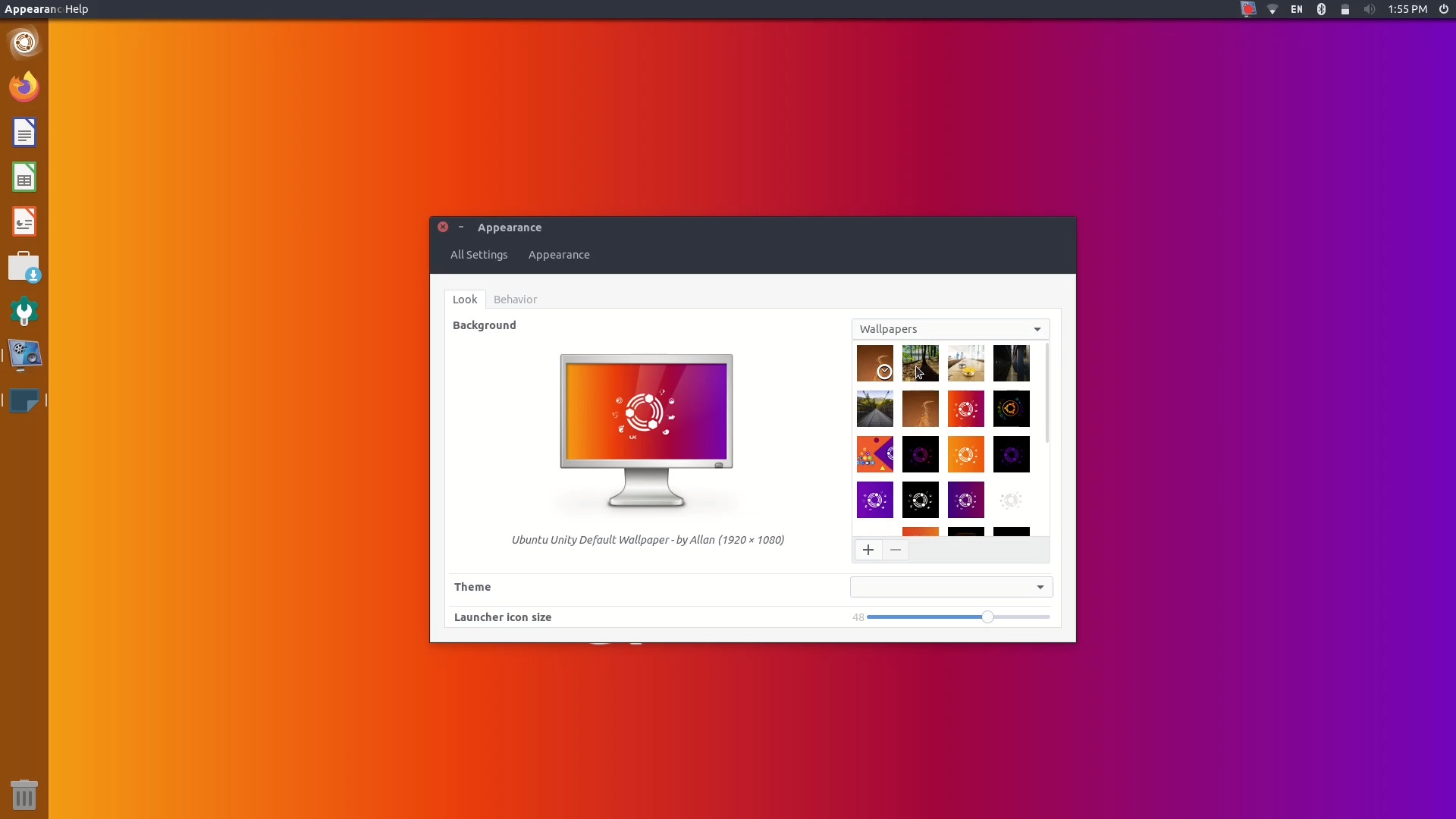
Task: Select the Look tab
Action: tap(465, 299)
